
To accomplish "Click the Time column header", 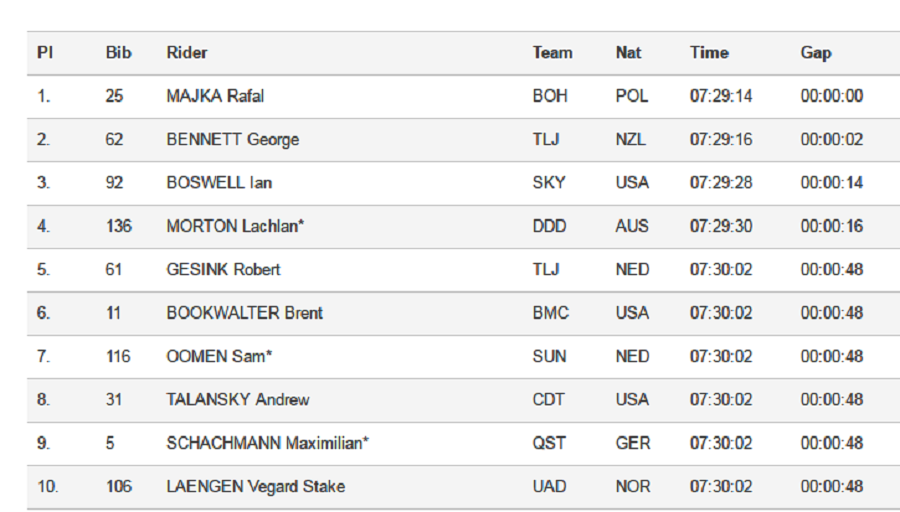I will [709, 53].
